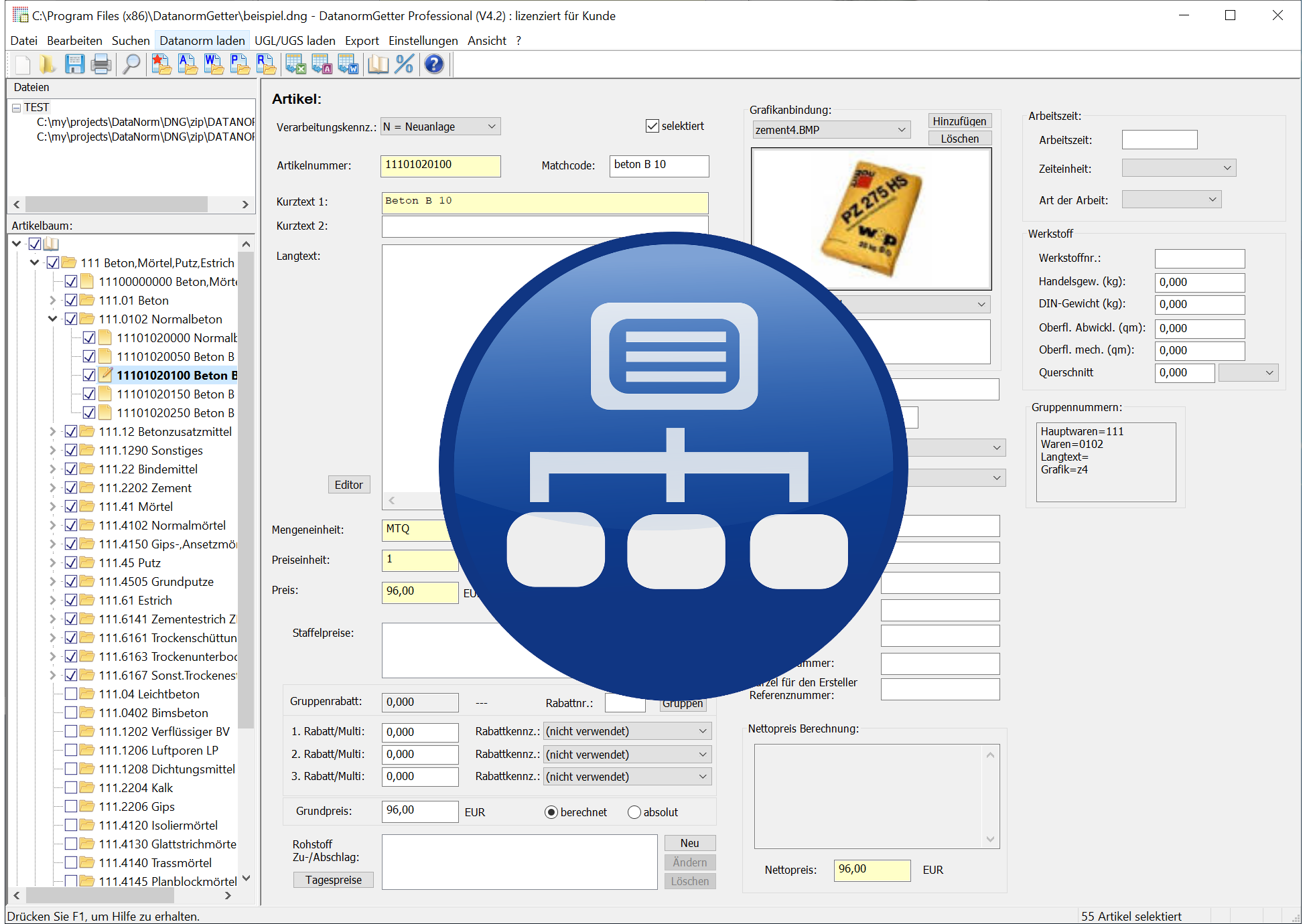The height and width of the screenshot is (924, 1313).
Task: Open the Bearbeiten menu
Action: [x=74, y=41]
